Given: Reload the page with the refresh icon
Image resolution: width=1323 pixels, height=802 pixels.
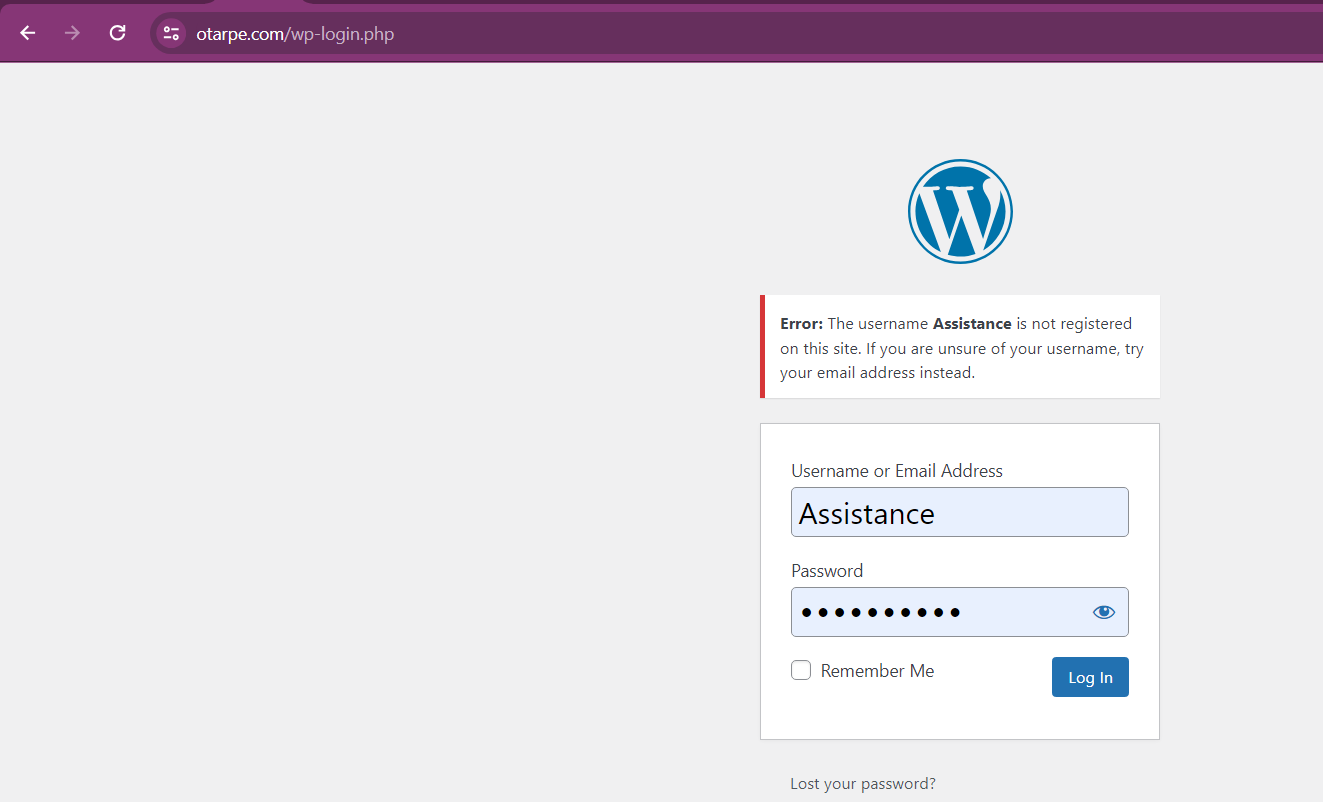Looking at the screenshot, I should (117, 33).
